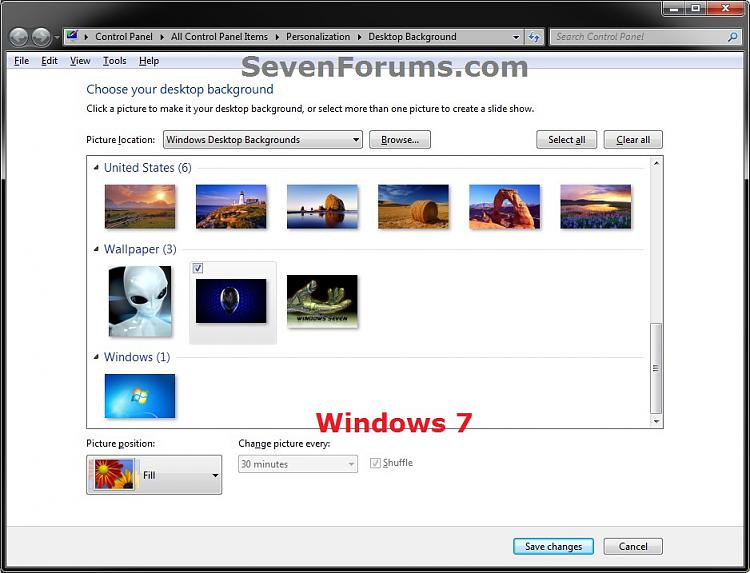The width and height of the screenshot is (750, 573).
Task: Select the blue Alienware head wallpaper
Action: [x=231, y=301]
